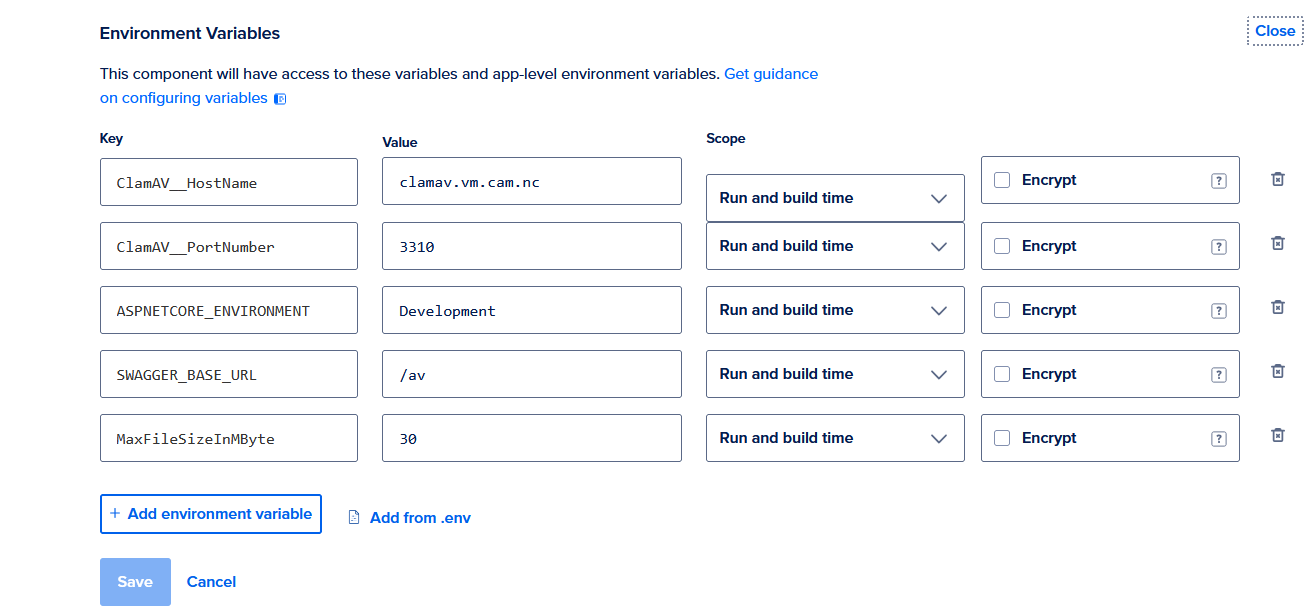Remove the MaxFileSizeInMByte variable with trash icon
This screenshot has width=1316, height=616.
click(x=1277, y=435)
